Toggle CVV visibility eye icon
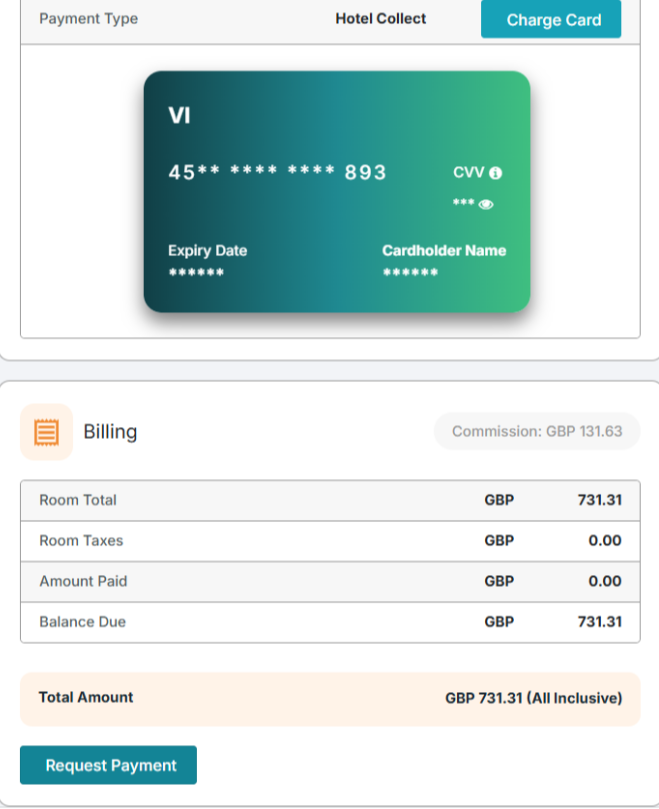This screenshot has height=809, width=659. click(x=486, y=204)
